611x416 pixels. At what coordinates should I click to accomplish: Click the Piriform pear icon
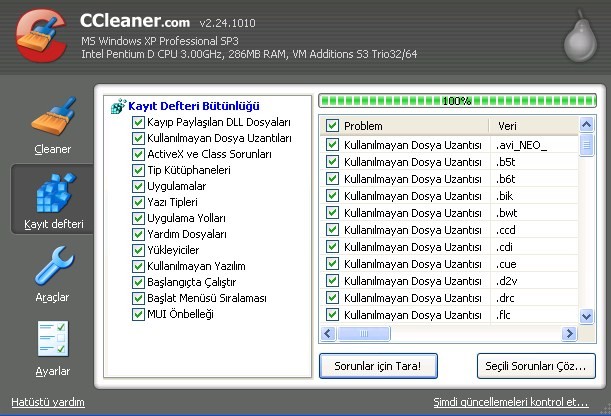coord(580,37)
